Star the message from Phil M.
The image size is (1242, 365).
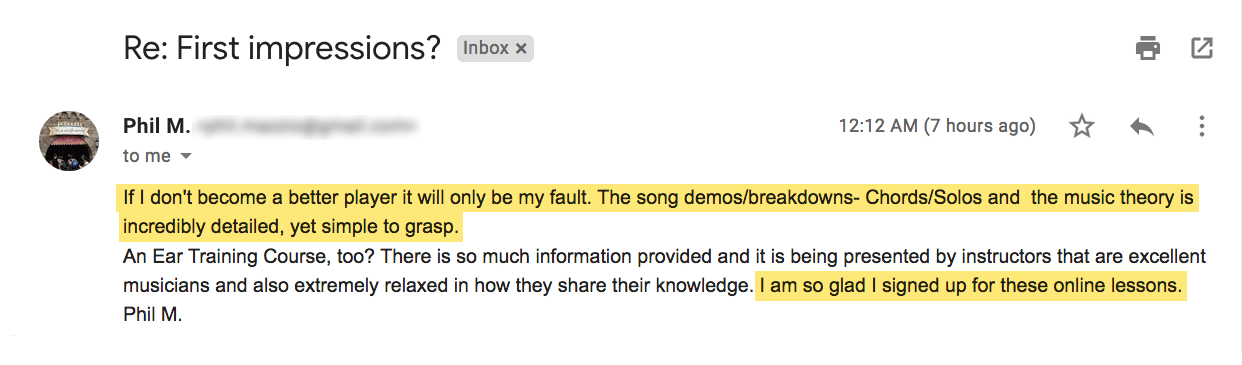(1082, 127)
